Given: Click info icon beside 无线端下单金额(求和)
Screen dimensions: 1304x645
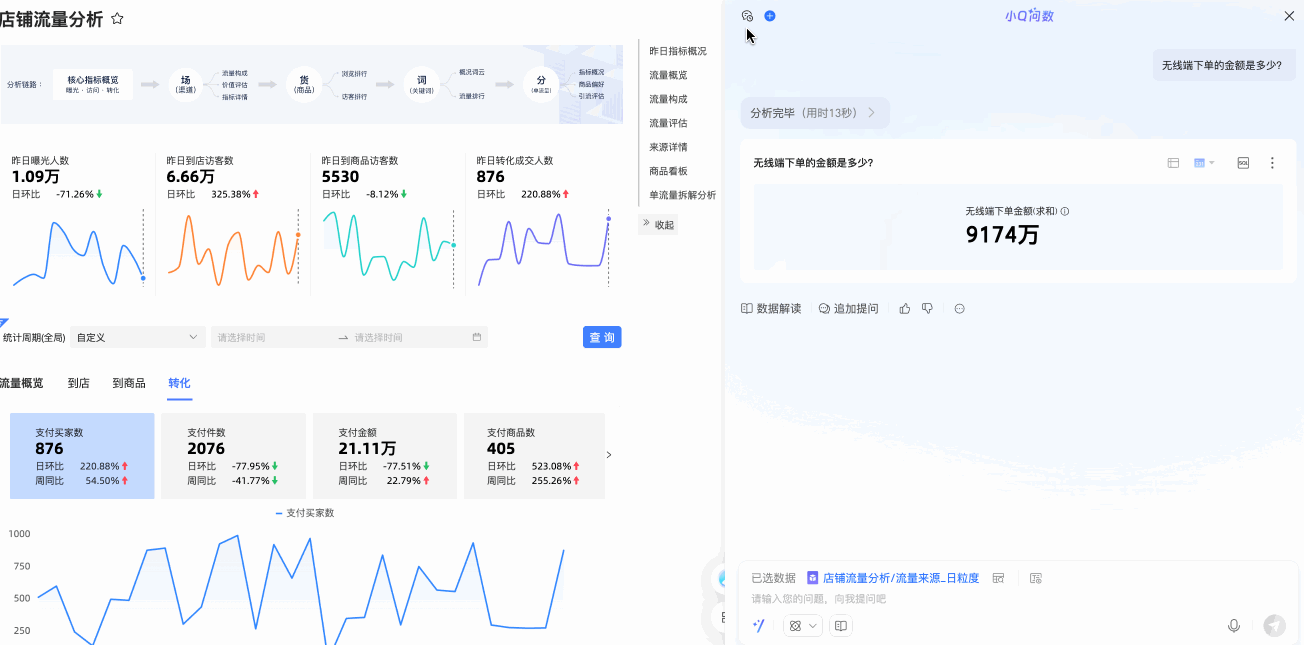Looking at the screenshot, I should [1065, 212].
